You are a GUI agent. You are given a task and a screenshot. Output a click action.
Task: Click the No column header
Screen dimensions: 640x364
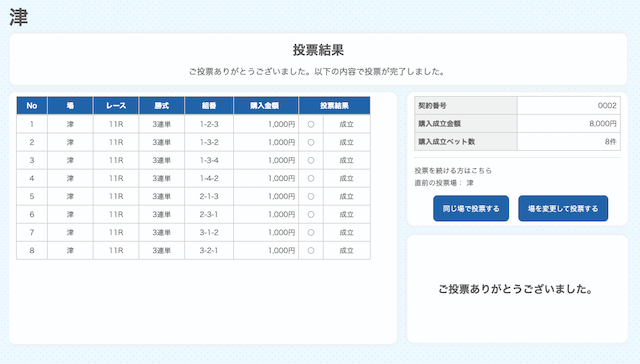[32, 106]
